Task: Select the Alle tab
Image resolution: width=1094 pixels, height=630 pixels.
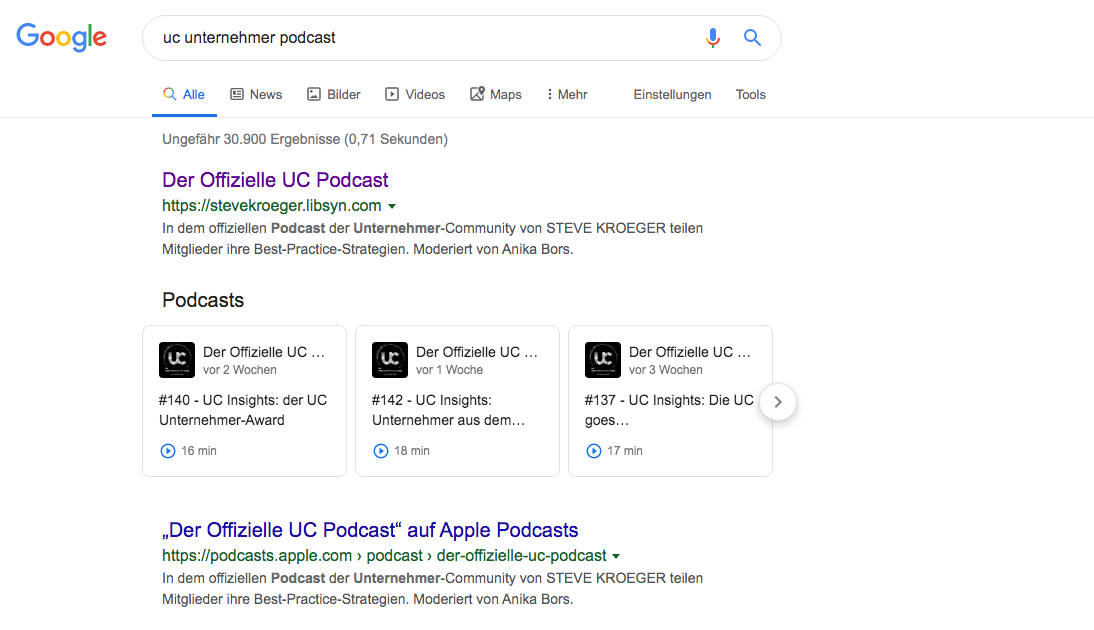Action: 184,94
